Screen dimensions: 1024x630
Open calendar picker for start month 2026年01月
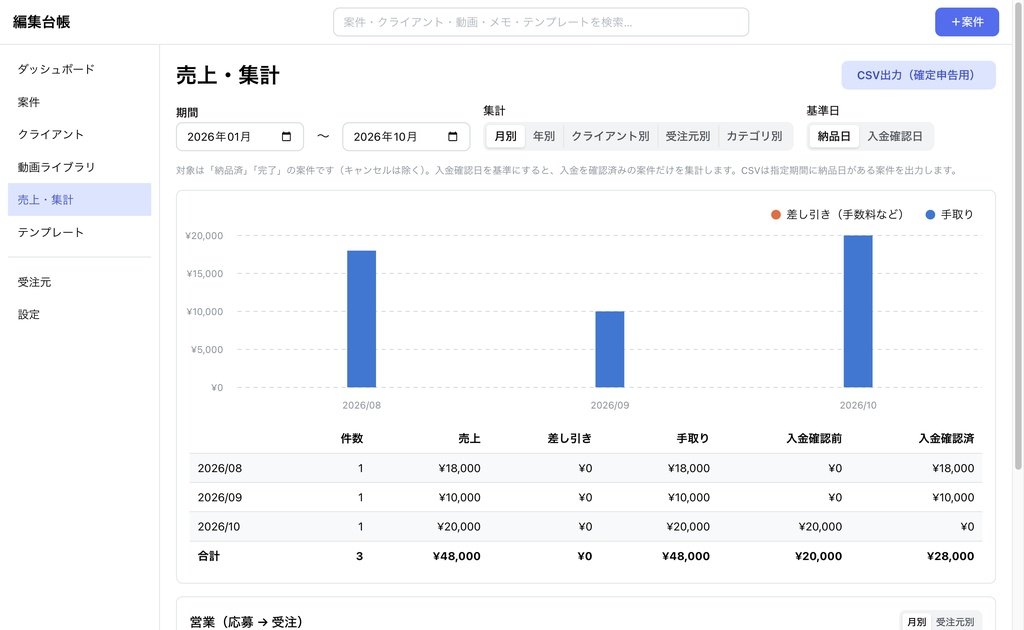tap(286, 136)
